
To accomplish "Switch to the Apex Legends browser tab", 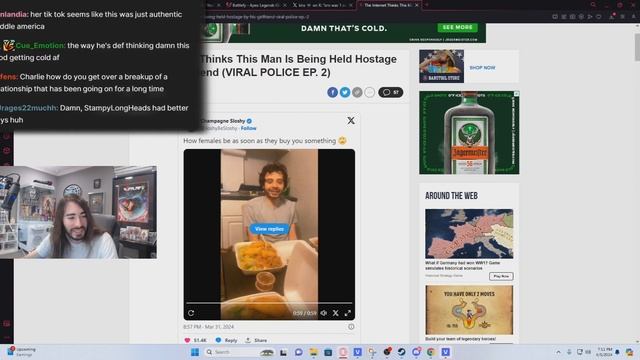I will tap(255, 5).
